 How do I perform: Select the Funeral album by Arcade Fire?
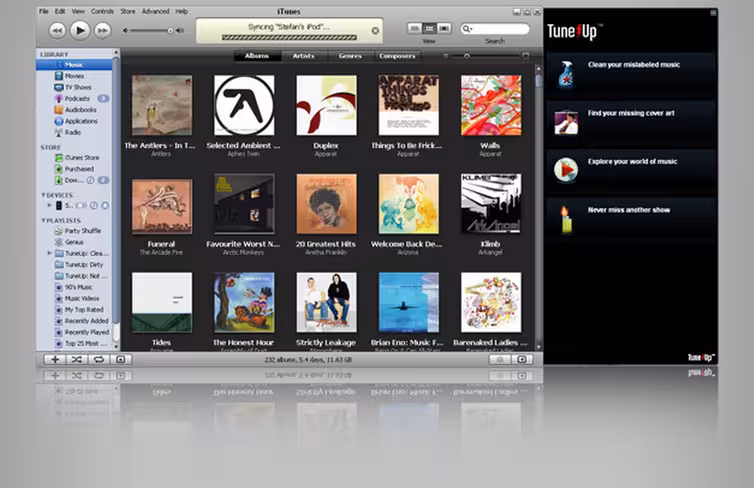point(162,206)
